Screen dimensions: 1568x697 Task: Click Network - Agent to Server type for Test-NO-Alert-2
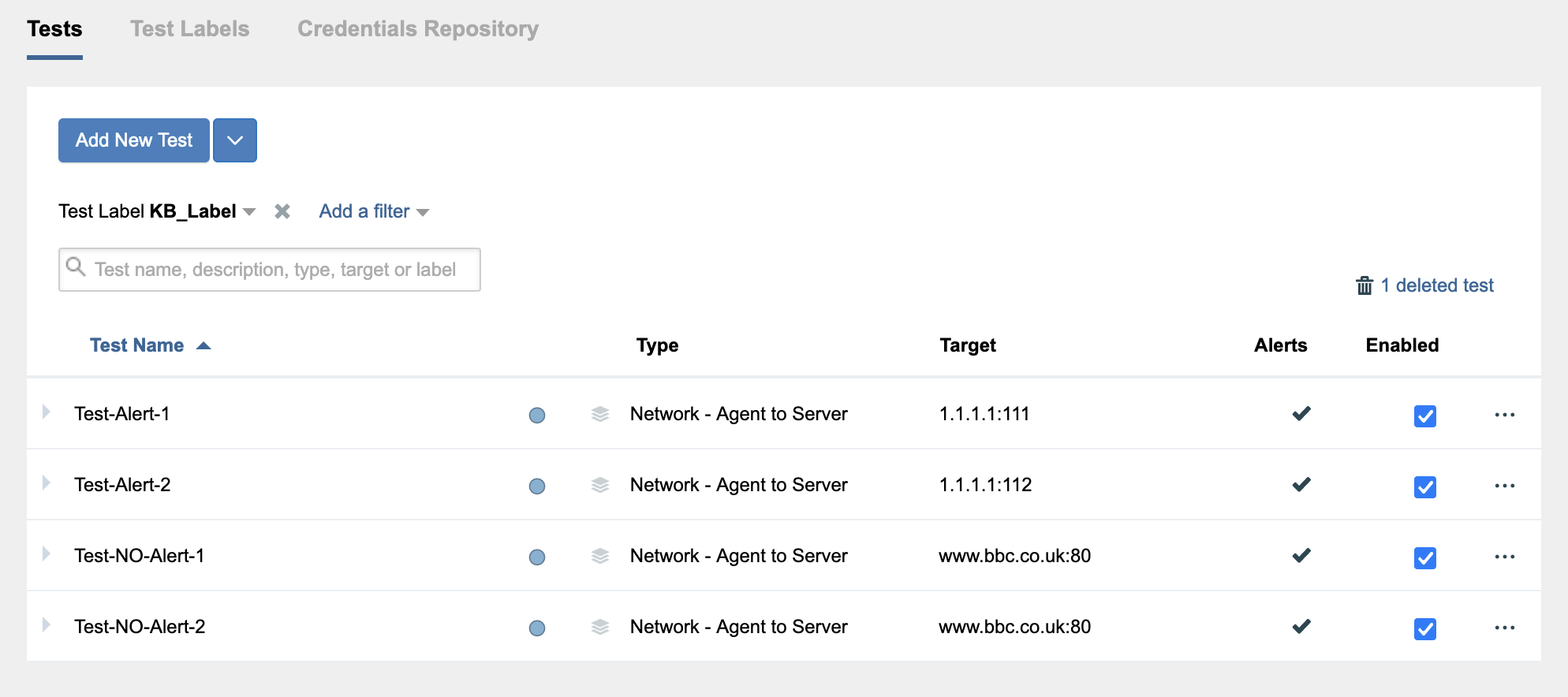click(x=739, y=627)
